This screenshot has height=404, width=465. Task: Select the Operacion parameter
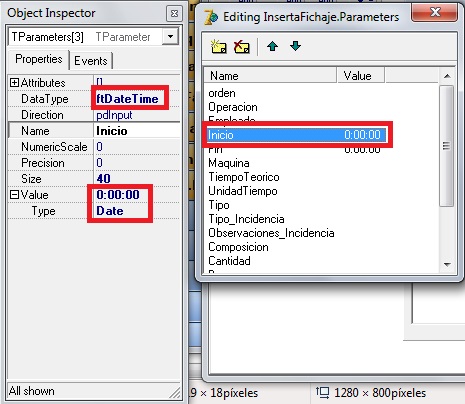(x=233, y=107)
